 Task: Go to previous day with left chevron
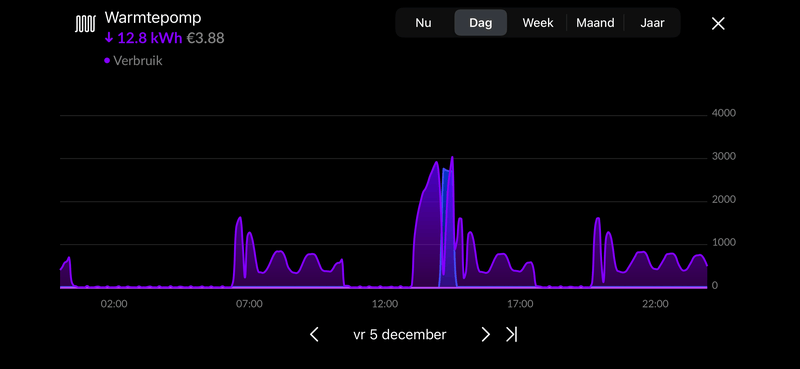pyautogui.click(x=314, y=334)
